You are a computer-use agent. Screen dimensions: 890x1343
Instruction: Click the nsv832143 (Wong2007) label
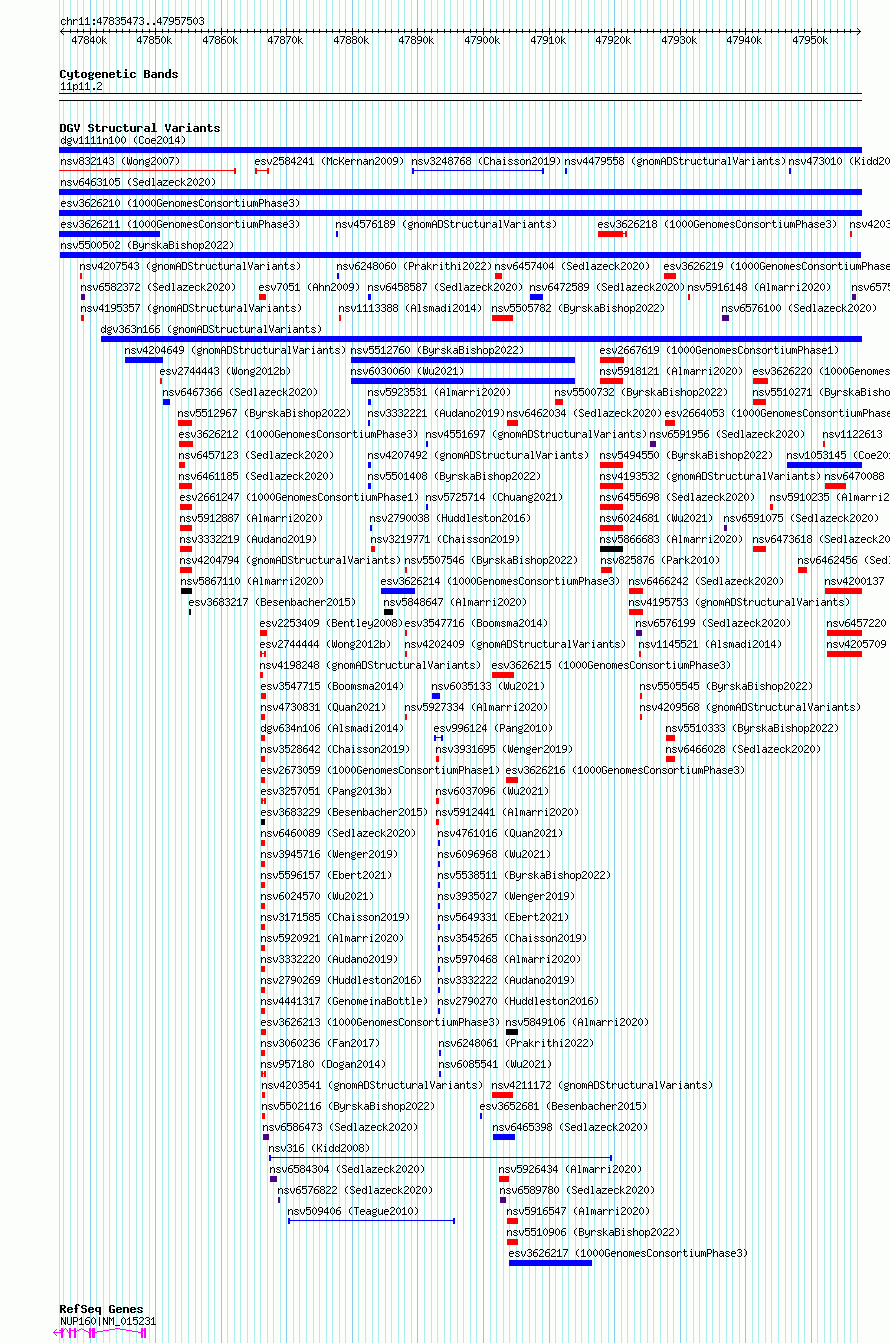pos(120,161)
